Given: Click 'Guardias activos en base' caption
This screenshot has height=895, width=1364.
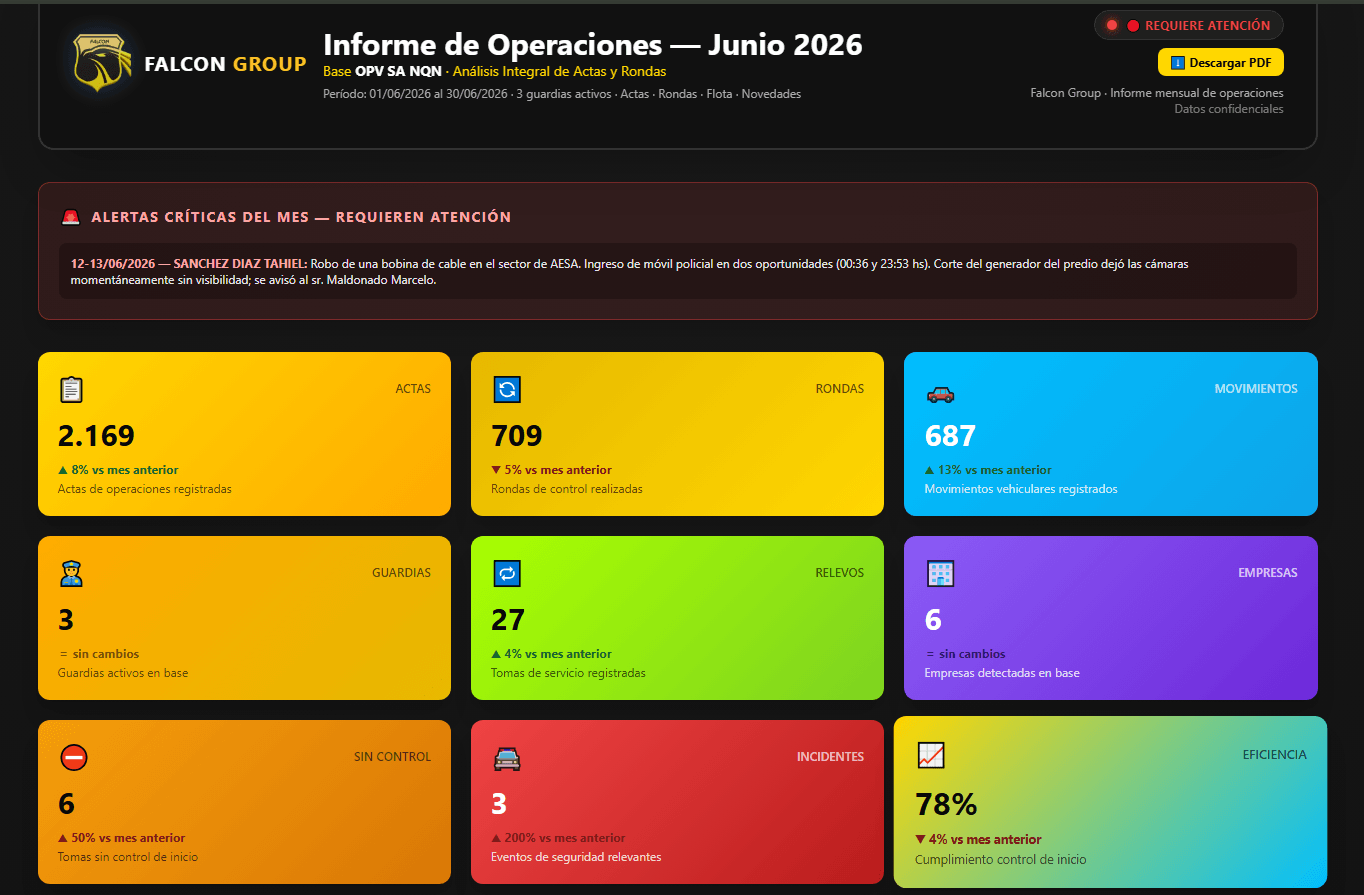Looking at the screenshot, I should [123, 673].
